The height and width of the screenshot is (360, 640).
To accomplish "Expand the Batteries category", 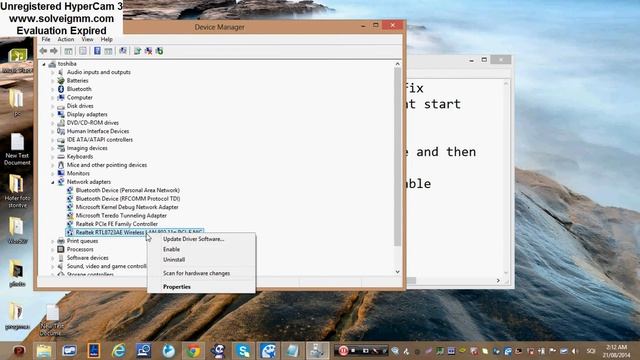I will coord(53,81).
